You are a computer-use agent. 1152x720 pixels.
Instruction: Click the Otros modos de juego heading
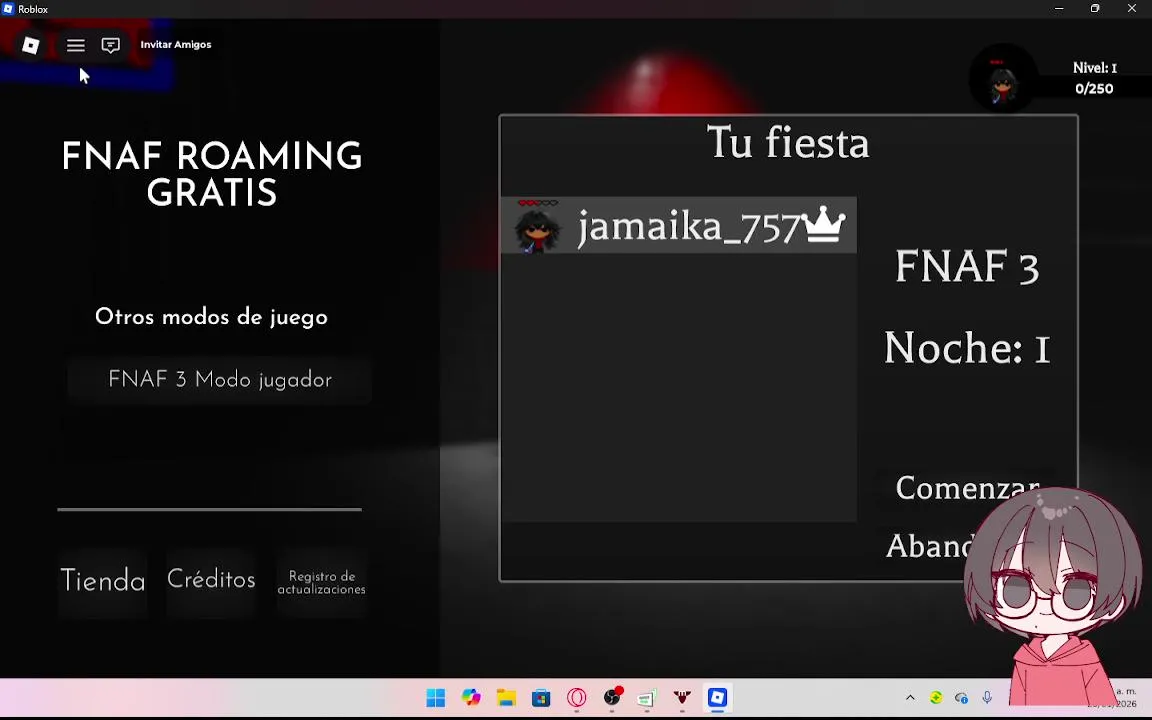211,317
